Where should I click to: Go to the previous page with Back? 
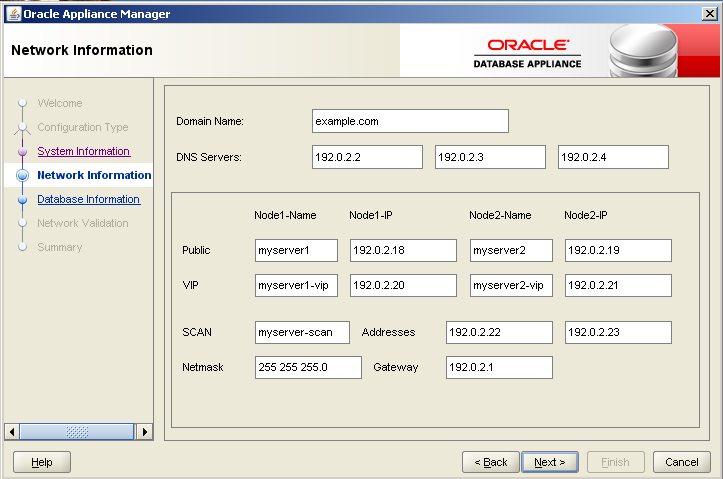click(x=491, y=462)
